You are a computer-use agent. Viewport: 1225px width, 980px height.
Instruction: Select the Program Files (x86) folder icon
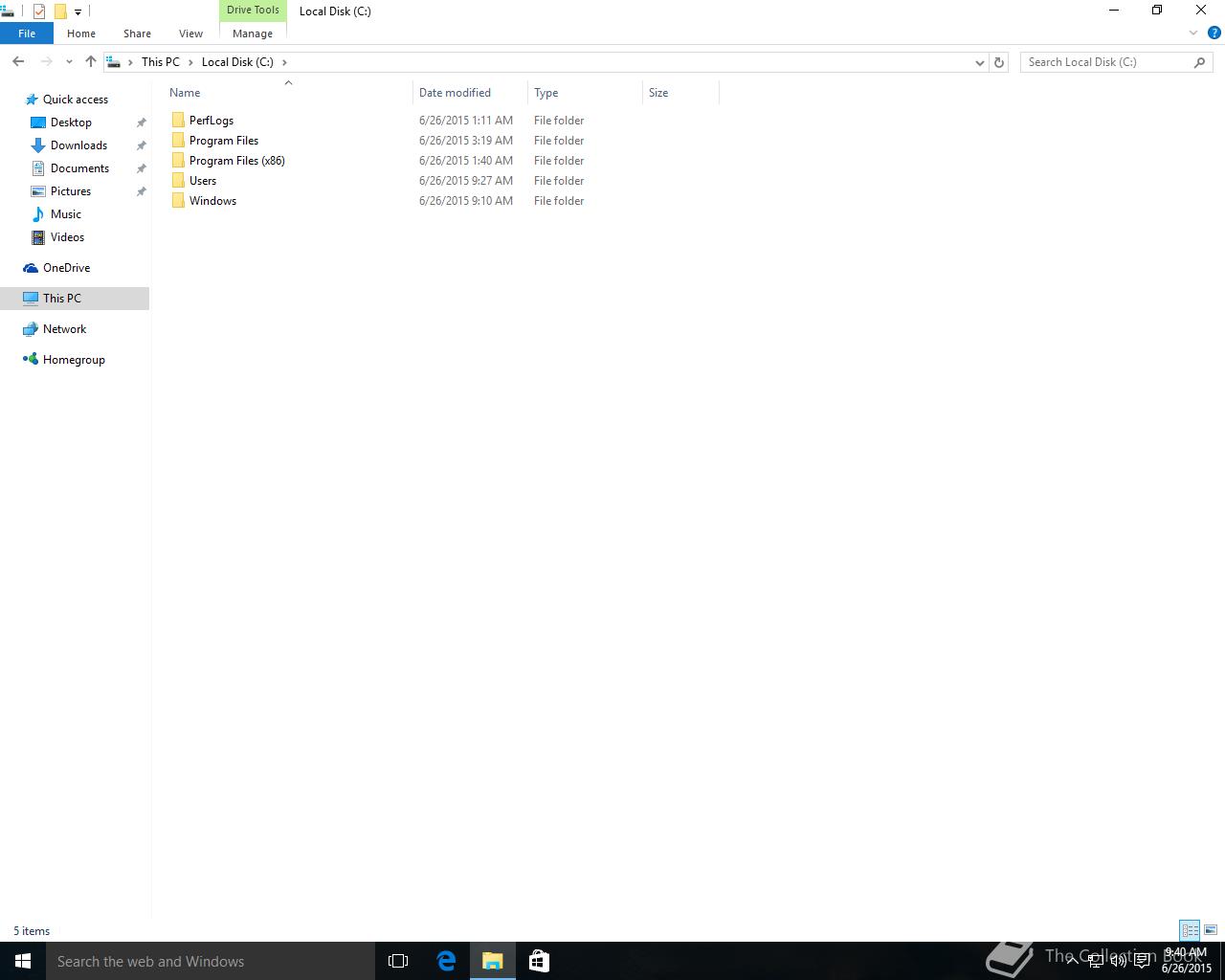point(178,161)
